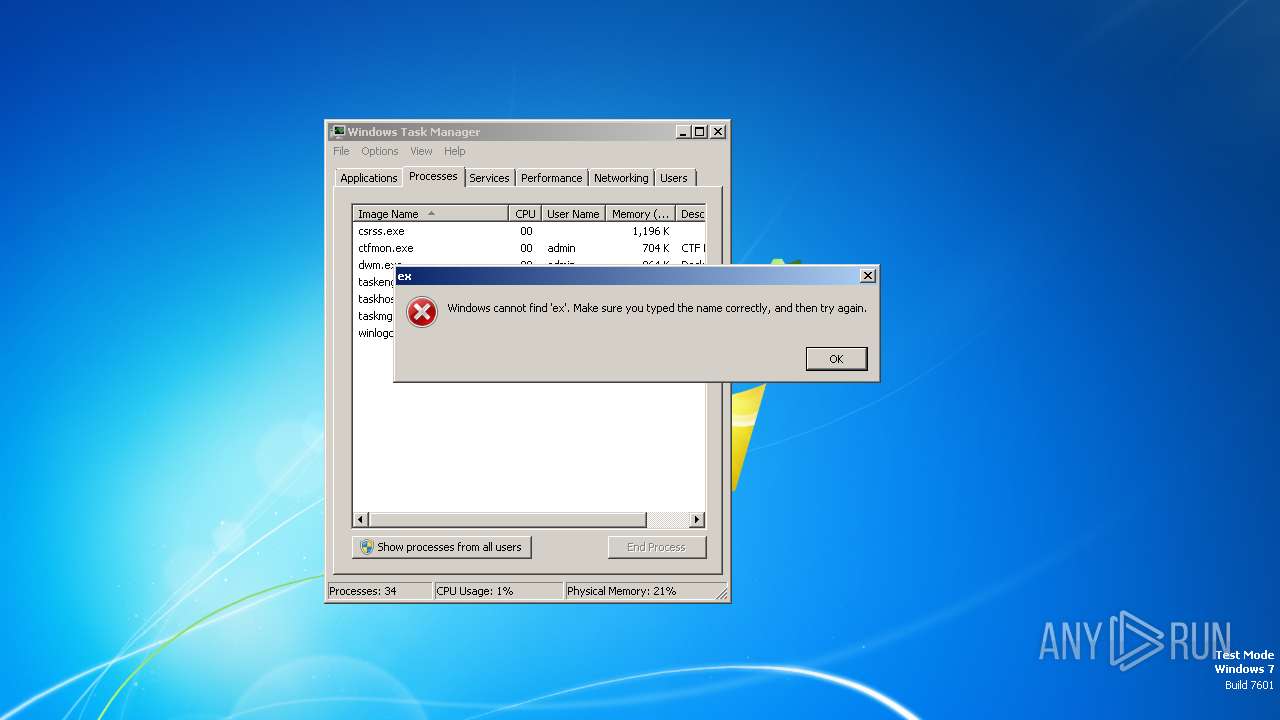Image resolution: width=1280 pixels, height=720 pixels.
Task: Close the 'ex' error dialog
Action: (868, 275)
